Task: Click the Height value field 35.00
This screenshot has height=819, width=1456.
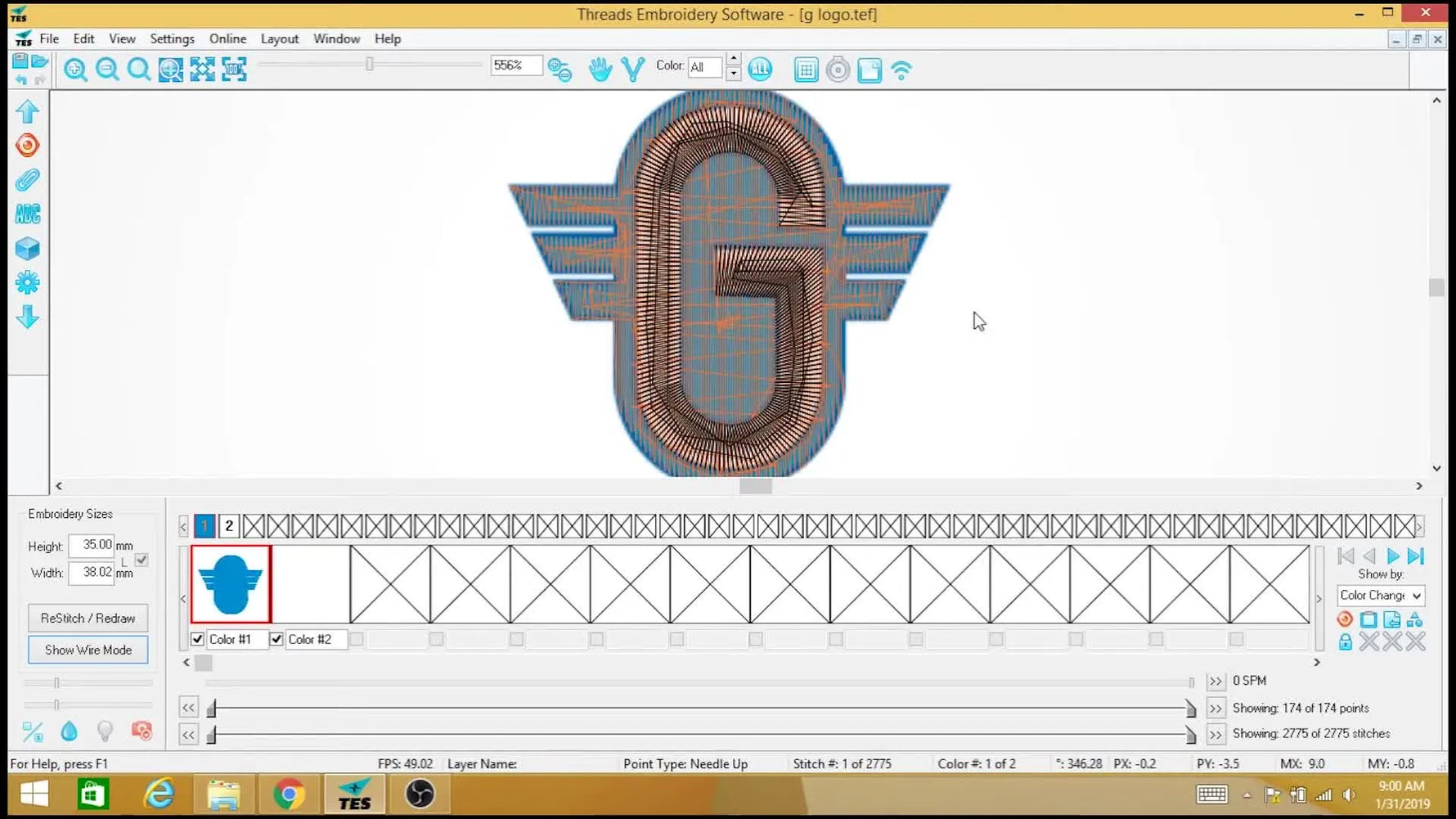Action: click(x=91, y=545)
